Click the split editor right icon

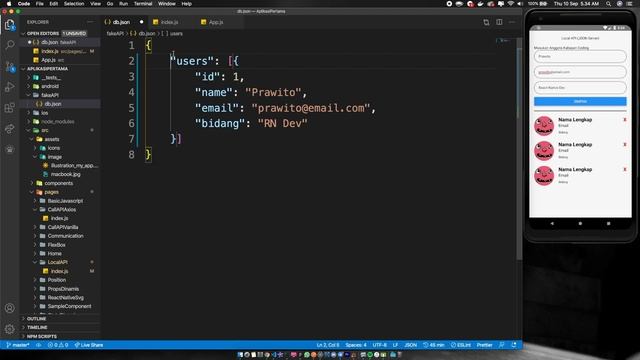[499, 22]
